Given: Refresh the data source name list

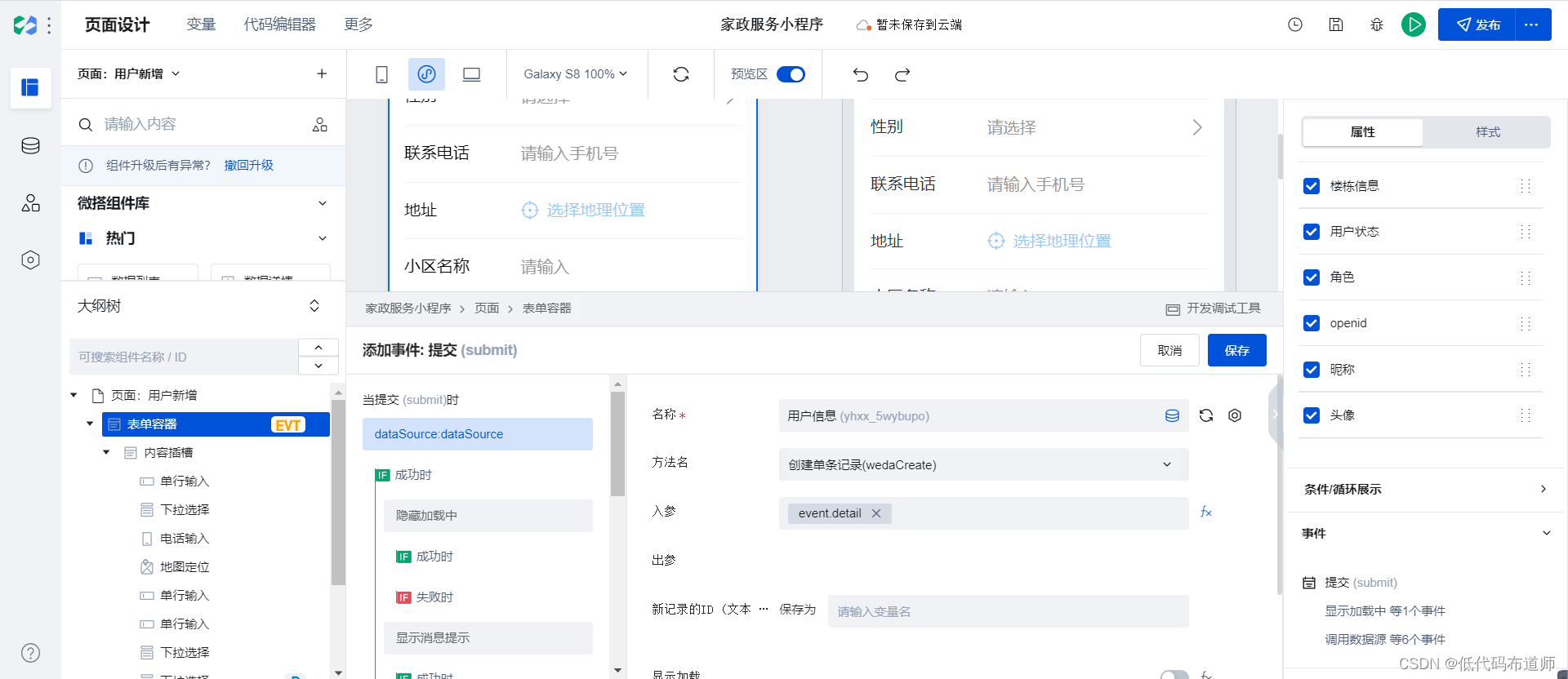Looking at the screenshot, I should tap(1206, 415).
